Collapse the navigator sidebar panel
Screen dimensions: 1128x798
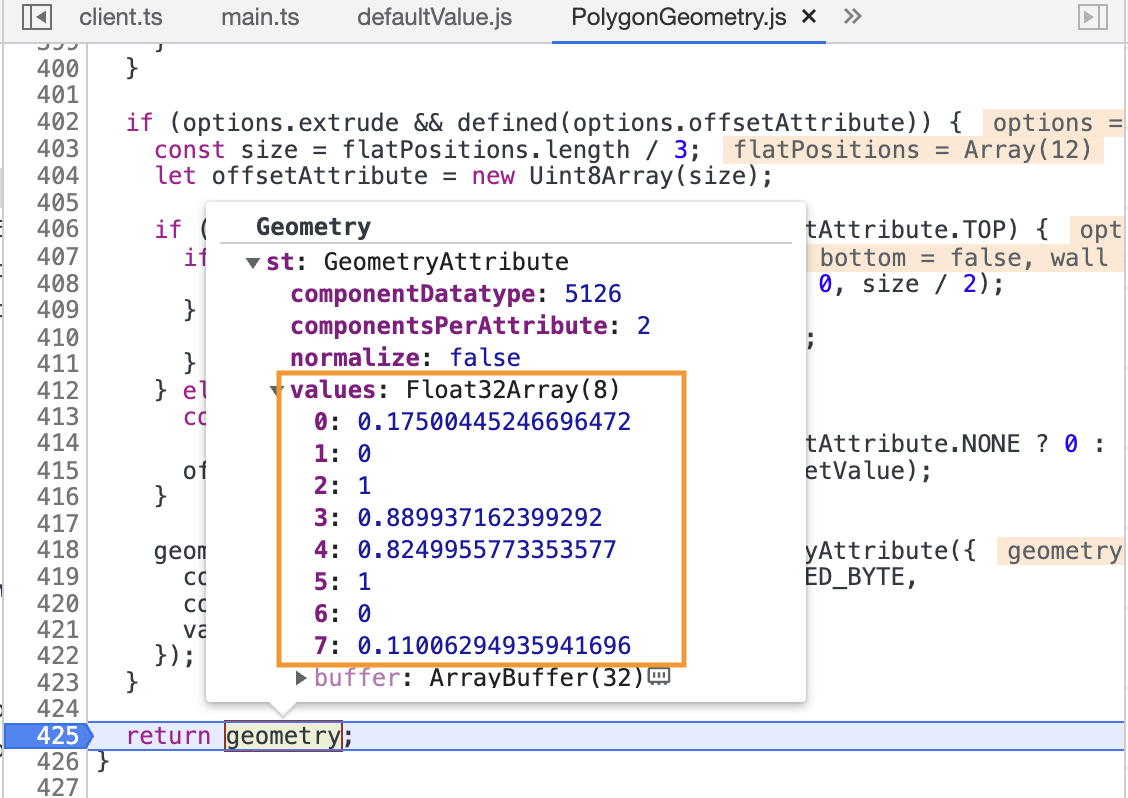(x=36, y=16)
